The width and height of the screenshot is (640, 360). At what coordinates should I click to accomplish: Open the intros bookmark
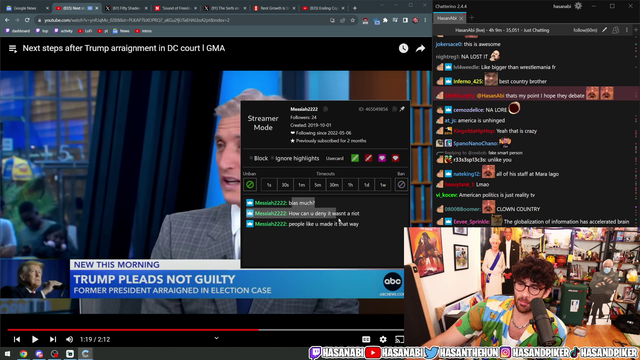coord(143,31)
